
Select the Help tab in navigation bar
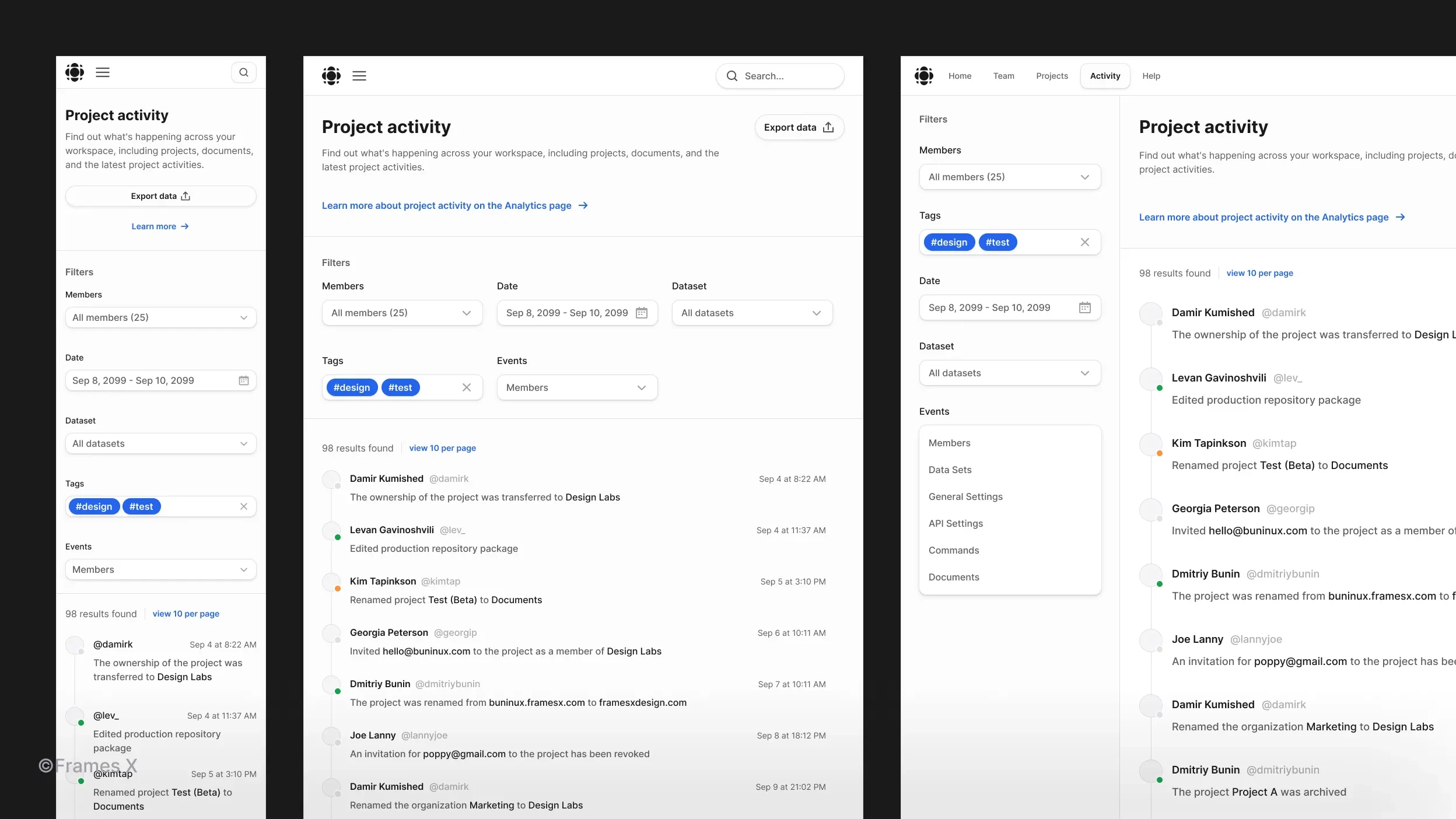pos(1151,75)
